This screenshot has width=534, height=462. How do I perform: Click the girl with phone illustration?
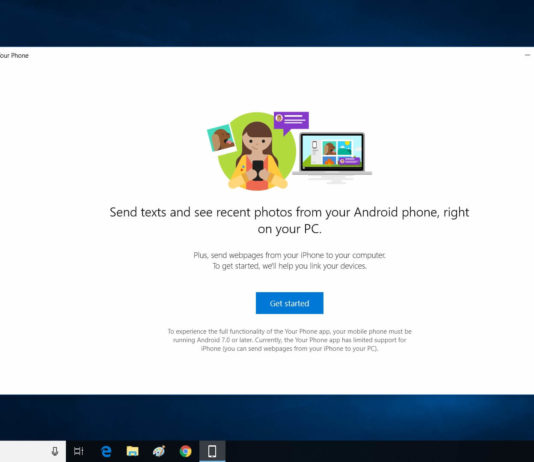pyautogui.click(x=257, y=152)
